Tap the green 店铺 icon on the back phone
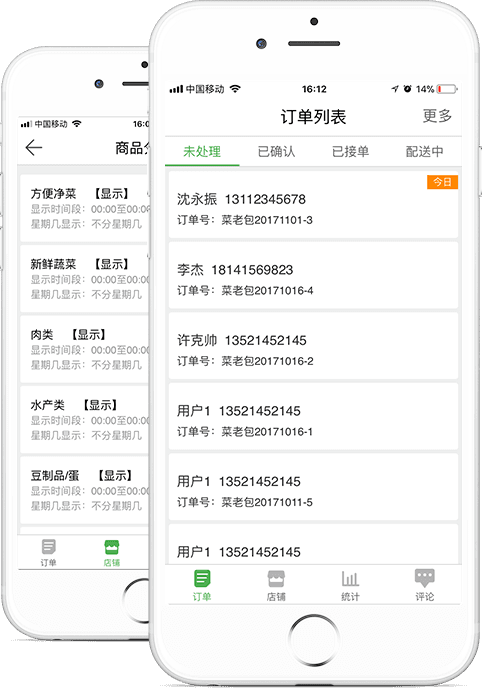This screenshot has width=482, height=688. pyautogui.click(x=112, y=547)
